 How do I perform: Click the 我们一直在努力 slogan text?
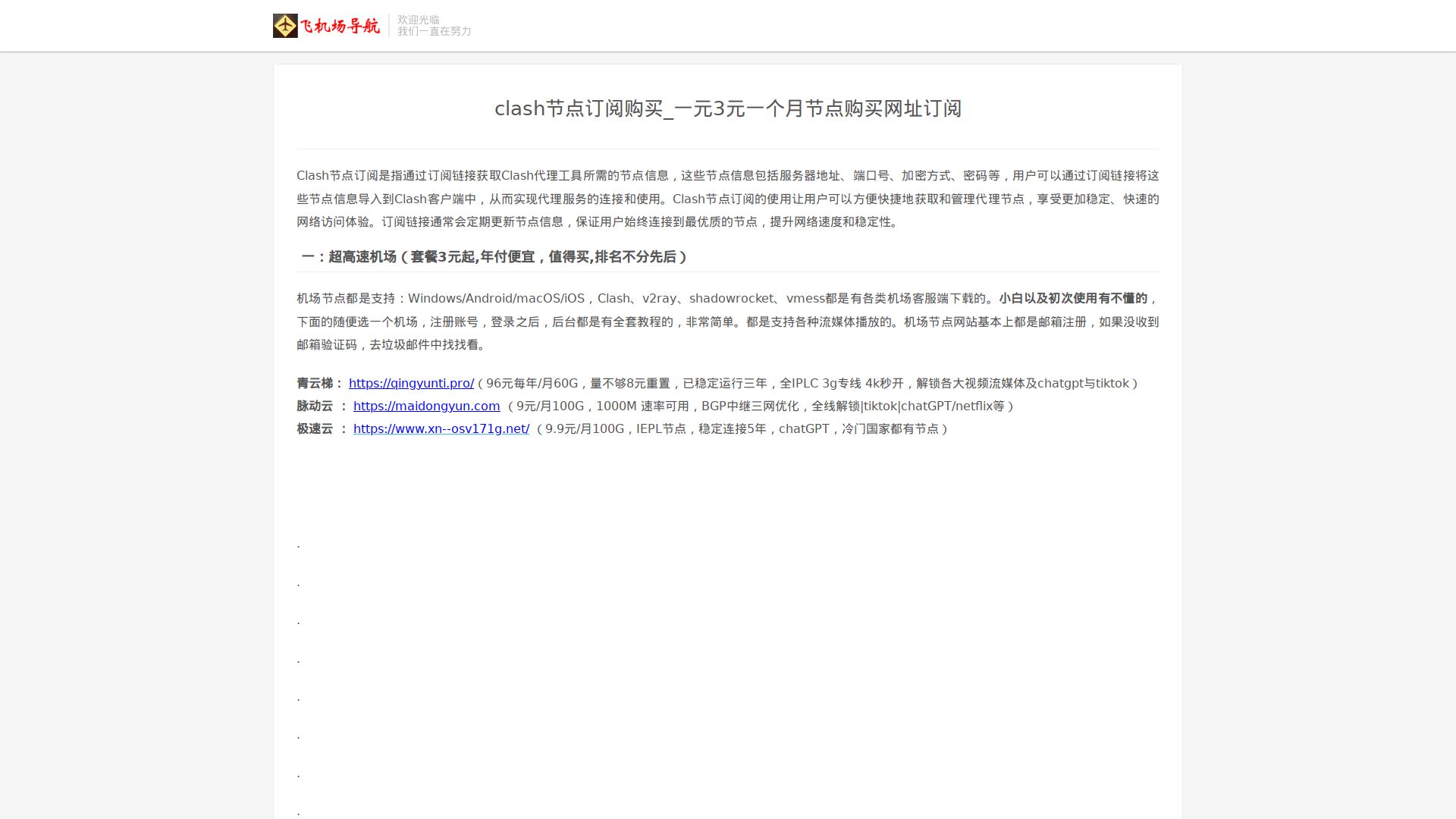(435, 31)
